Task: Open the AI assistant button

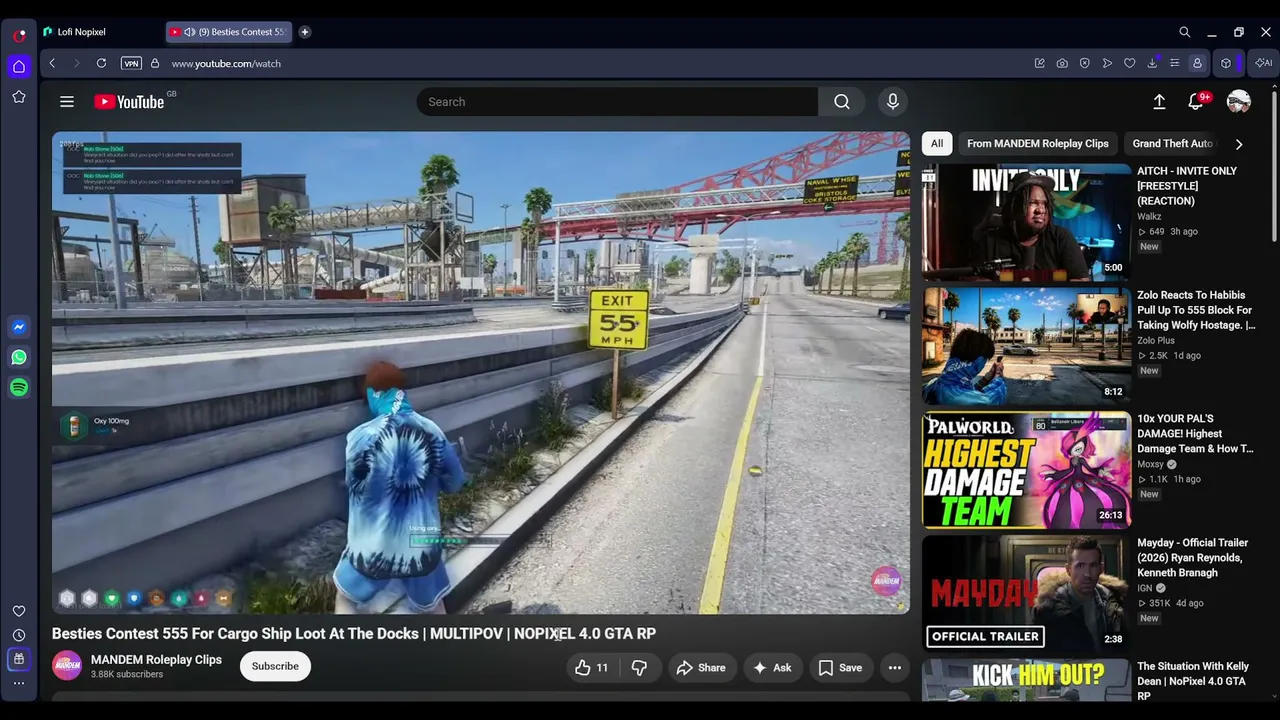Action: point(1264,63)
